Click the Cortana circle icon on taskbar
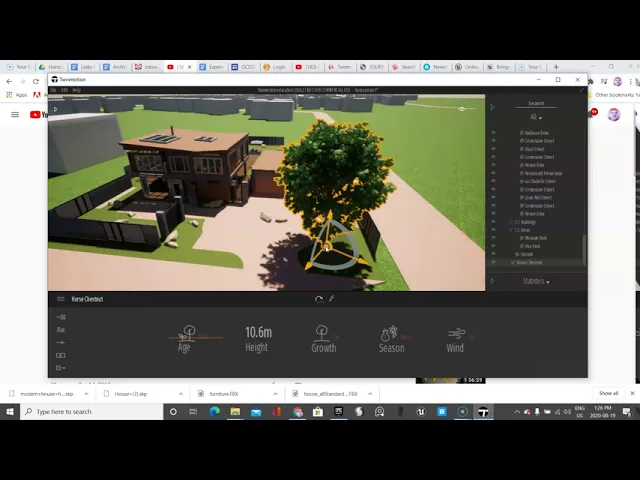The width and height of the screenshot is (640, 480). tap(173, 412)
